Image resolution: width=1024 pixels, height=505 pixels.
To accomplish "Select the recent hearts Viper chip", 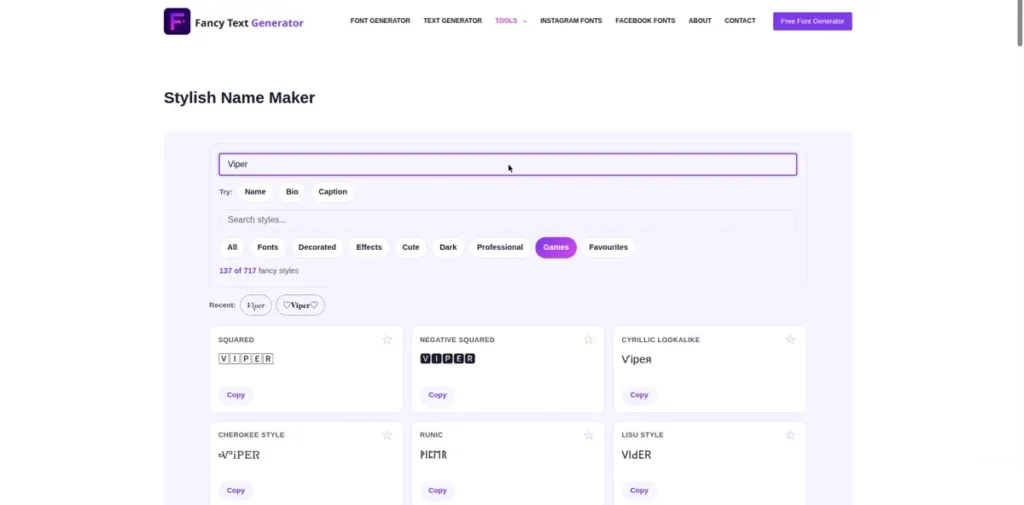I will [x=300, y=305].
